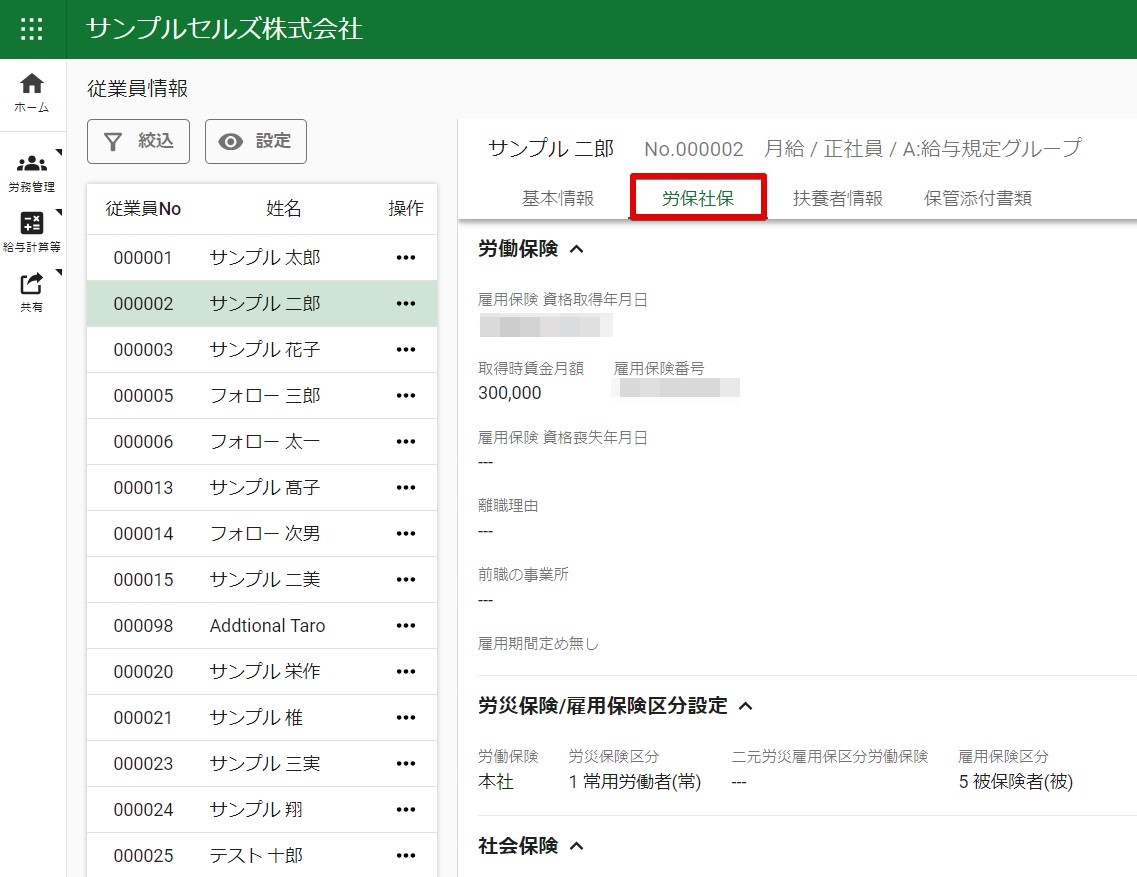Image resolution: width=1137 pixels, height=877 pixels.
Task: Switch to 労保社保 tab
Action: (x=698, y=198)
